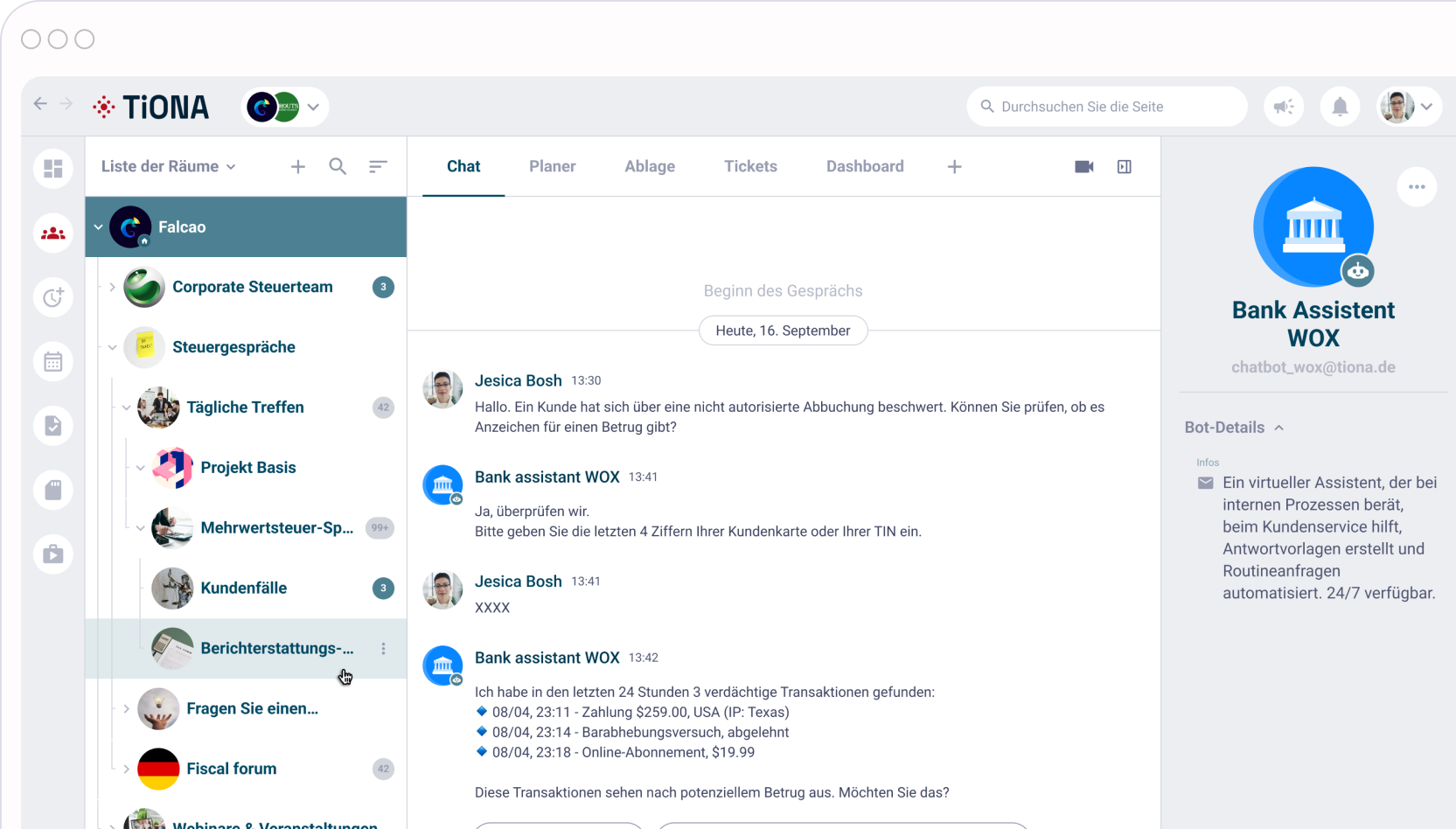
Task: Expand the Corporate Steuerteam chevron
Action: [112, 287]
